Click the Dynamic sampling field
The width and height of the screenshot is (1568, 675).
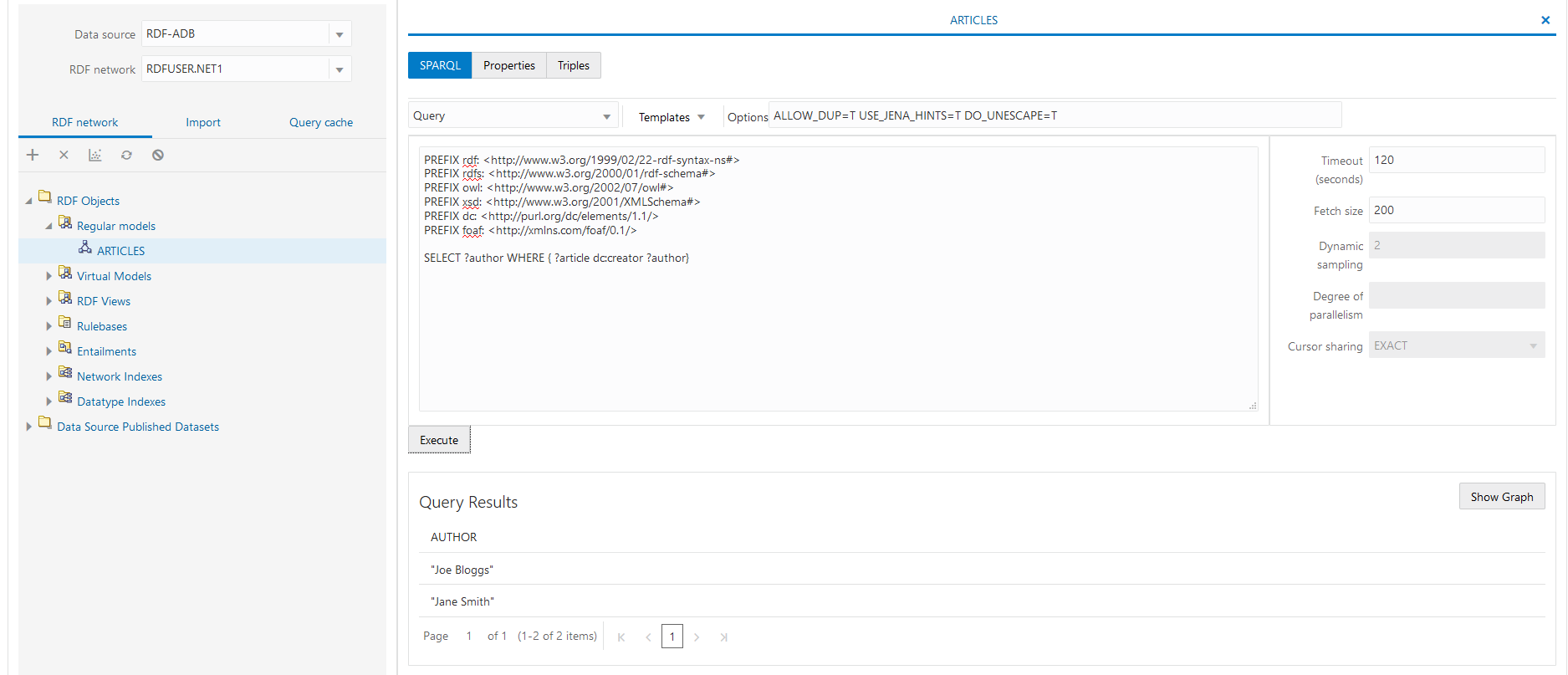click(x=1457, y=245)
